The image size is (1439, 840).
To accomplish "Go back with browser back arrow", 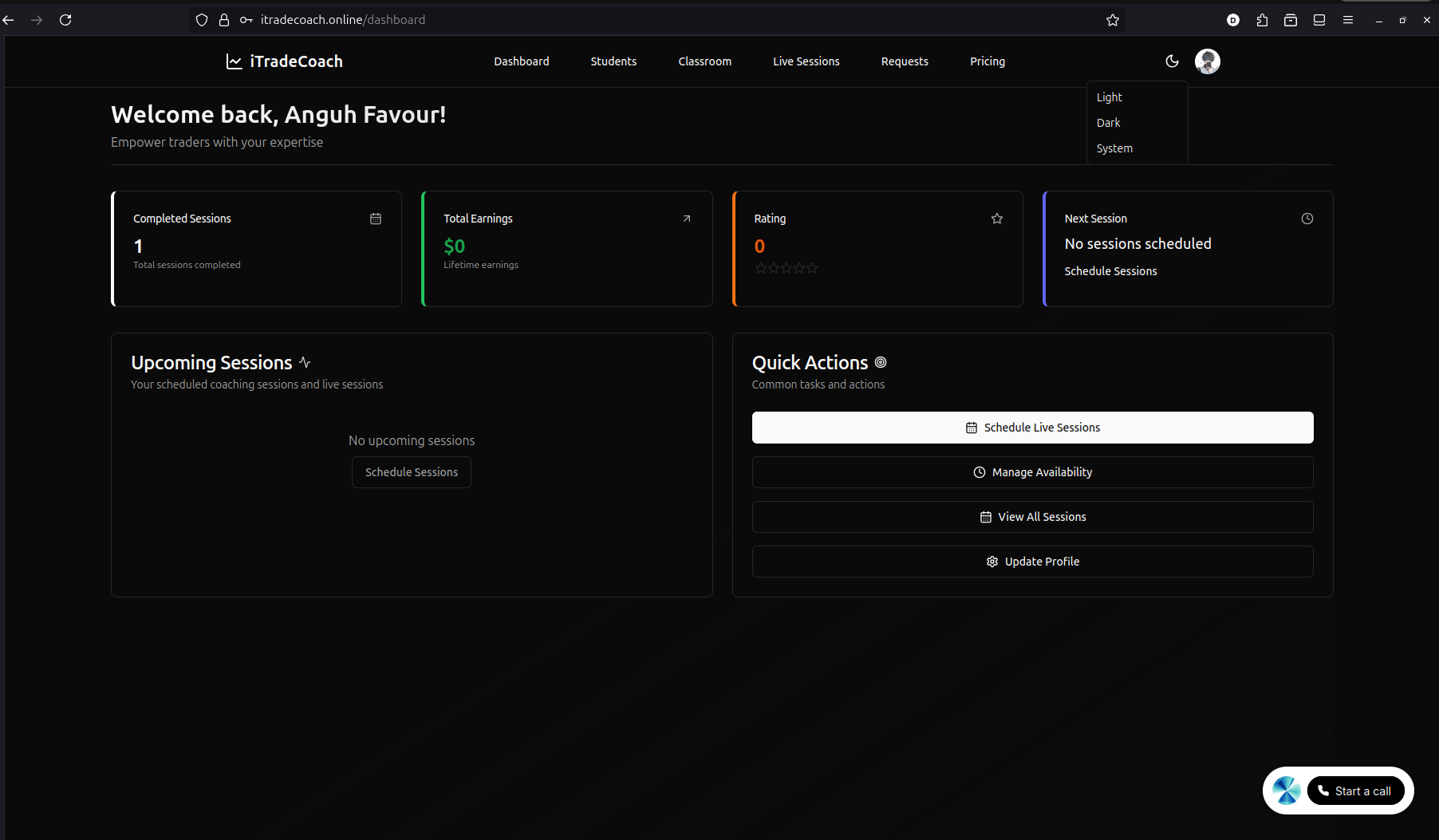I will tap(9, 20).
